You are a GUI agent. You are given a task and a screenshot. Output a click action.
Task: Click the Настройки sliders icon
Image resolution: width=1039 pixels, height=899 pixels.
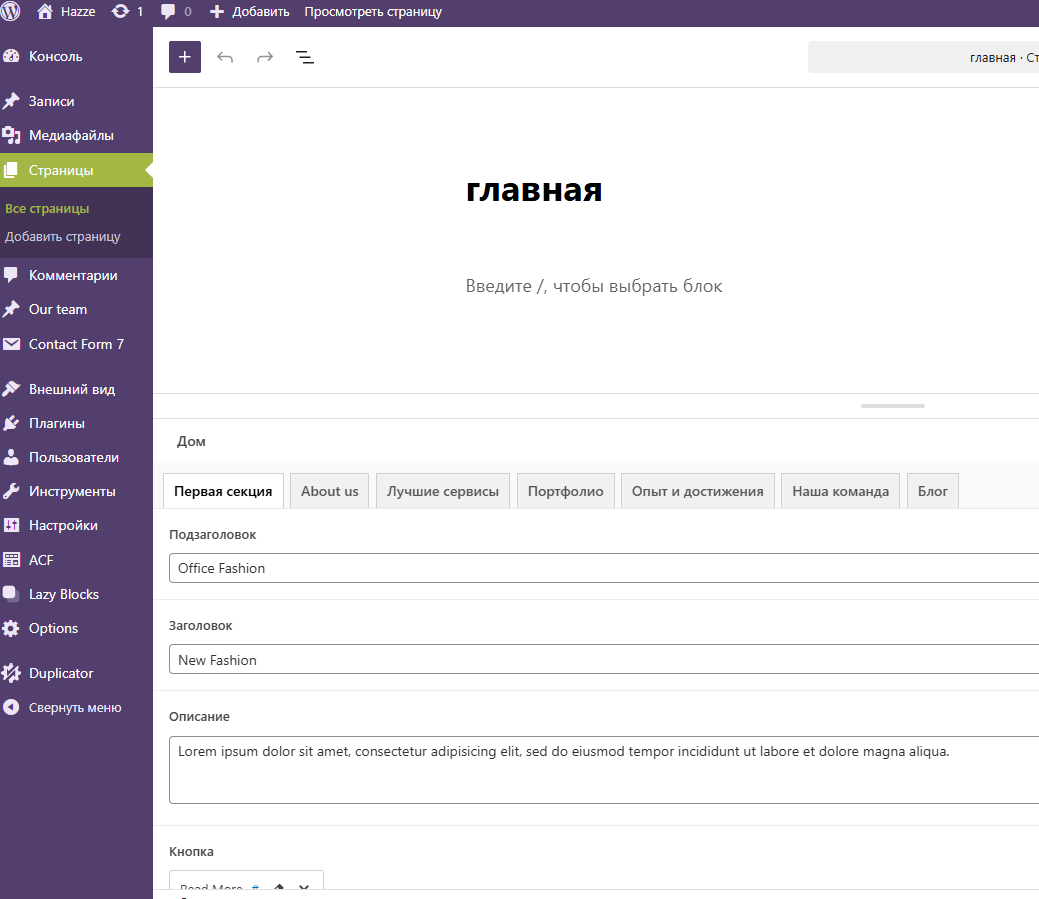pyautogui.click(x=11, y=525)
